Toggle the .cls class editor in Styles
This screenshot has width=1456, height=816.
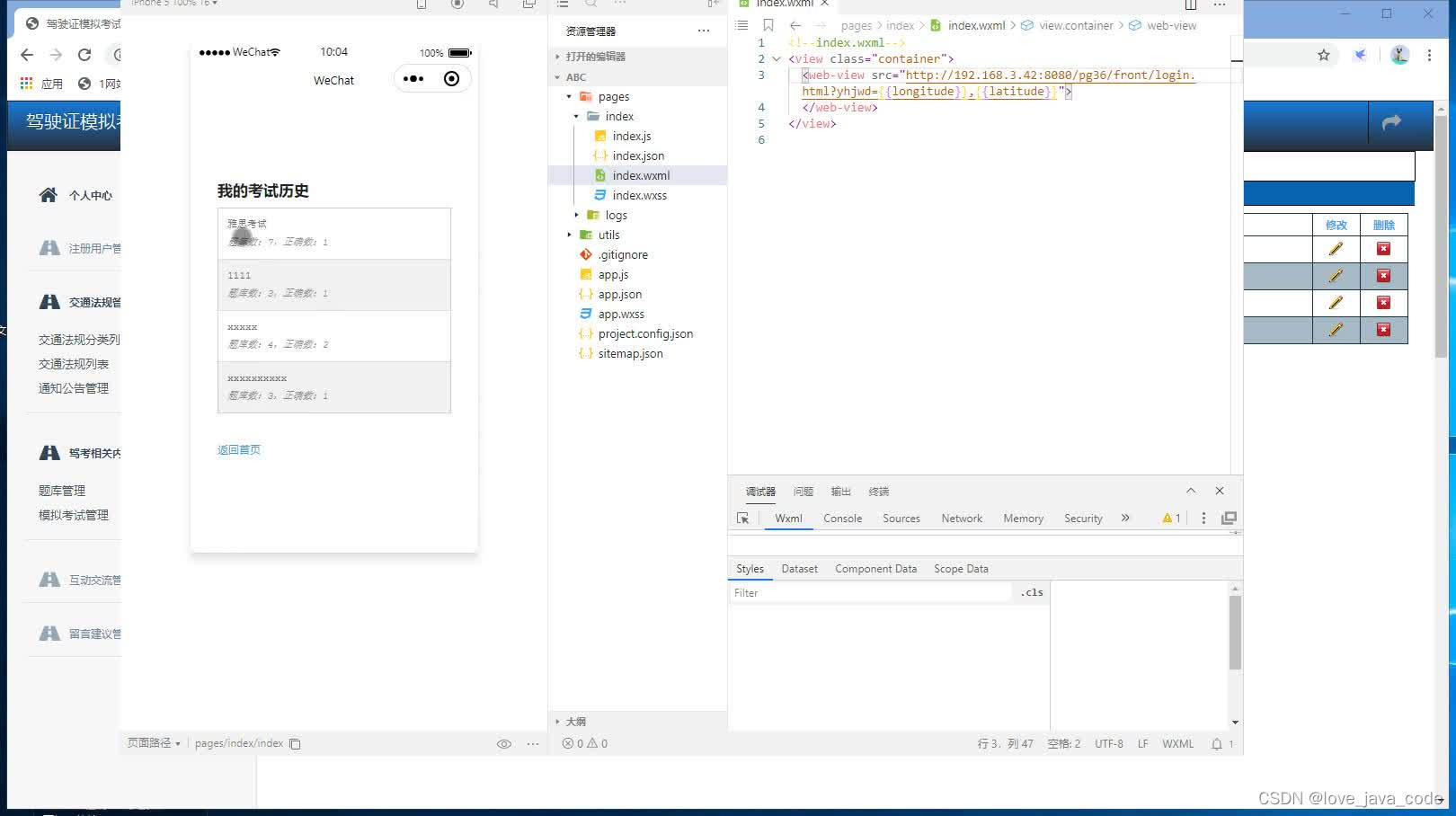pyautogui.click(x=1032, y=592)
